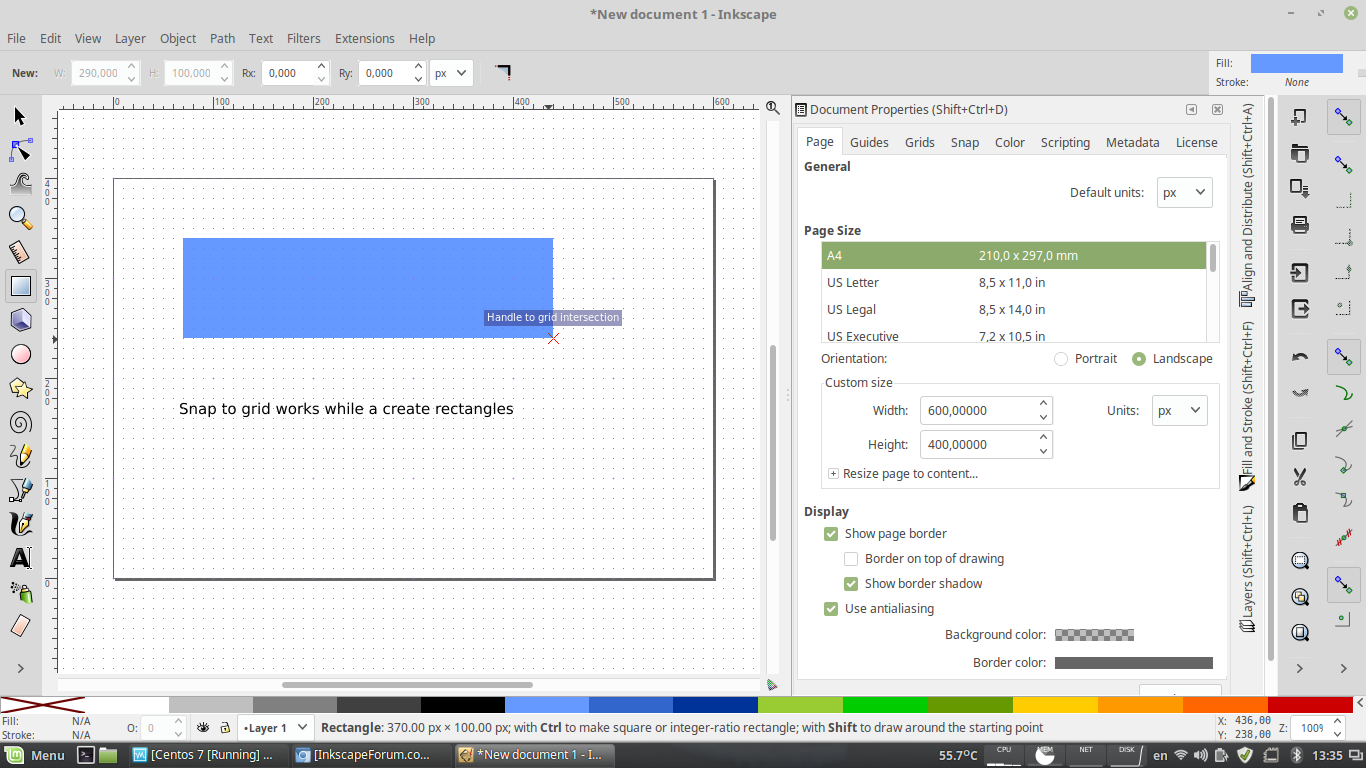Expand Resize page to content section

tap(834, 474)
